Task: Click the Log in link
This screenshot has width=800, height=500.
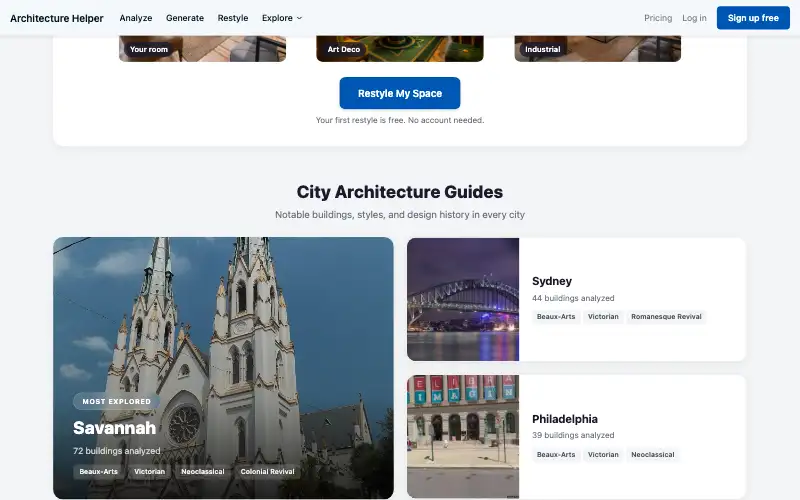Action: (x=694, y=18)
